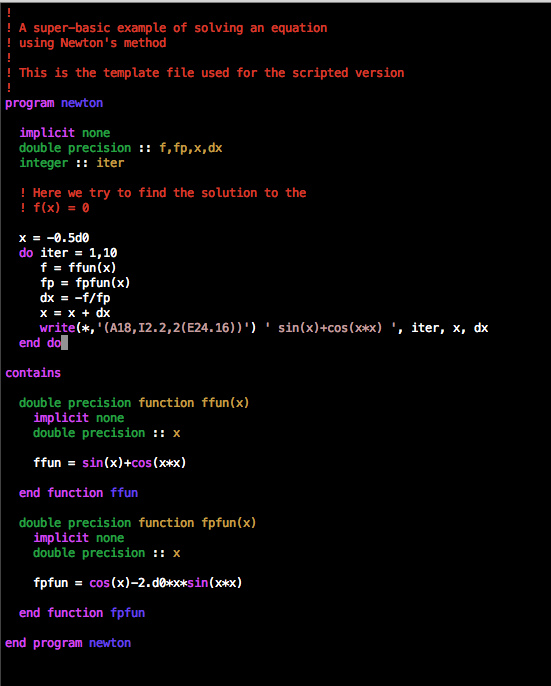
Task: Click the 'fp = fpfun(x)' statement
Action: 85,283
